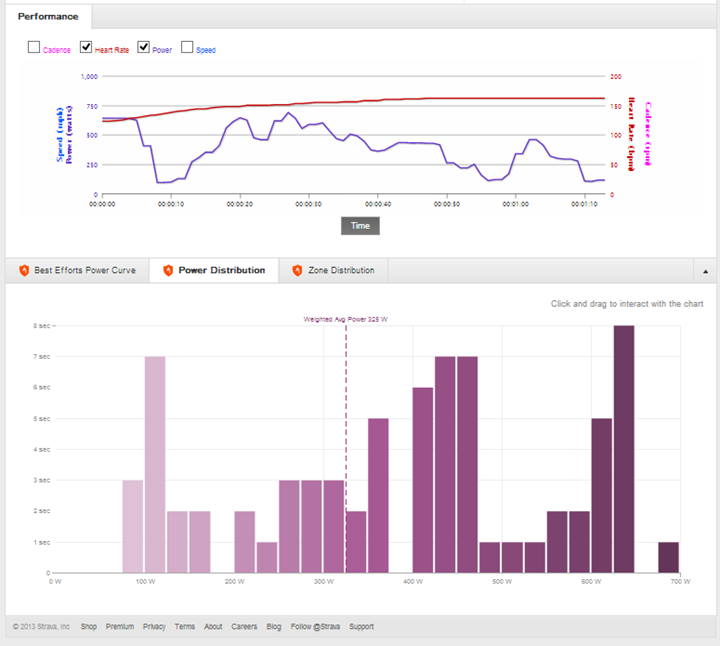Click the lone 1 sec bar near 700 W
Screen dimensions: 720x646
669,557
